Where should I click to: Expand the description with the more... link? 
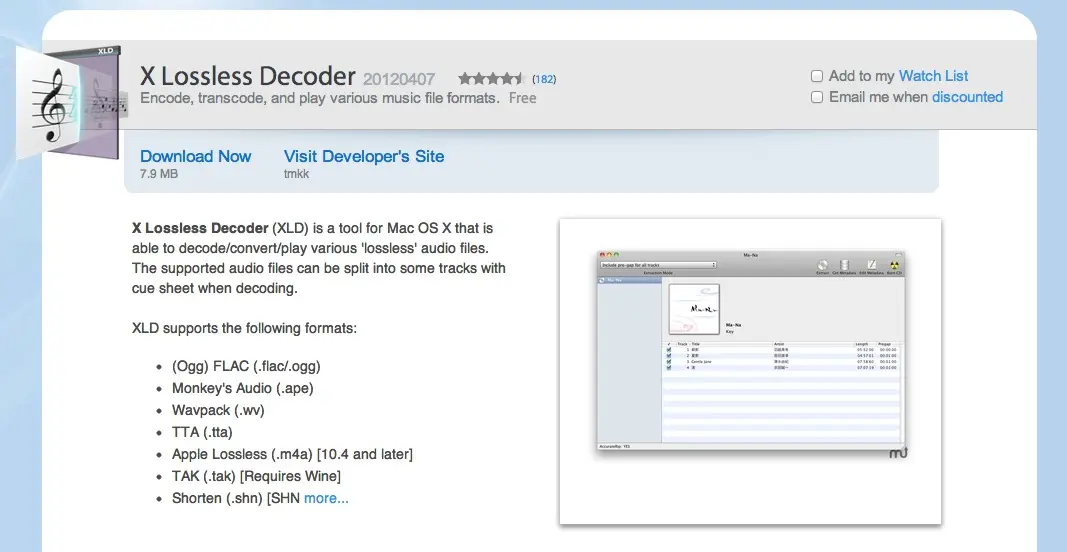pos(326,498)
